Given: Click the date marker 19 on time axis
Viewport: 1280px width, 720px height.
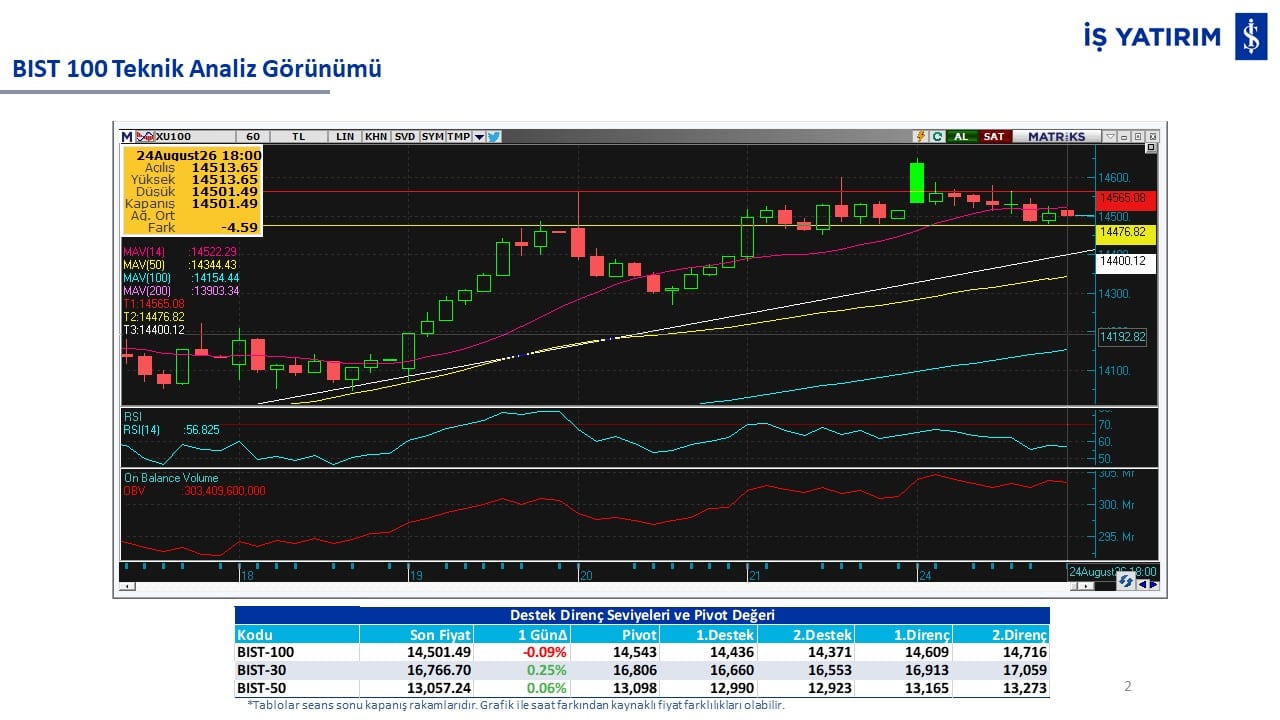Looking at the screenshot, I should click(415, 574).
